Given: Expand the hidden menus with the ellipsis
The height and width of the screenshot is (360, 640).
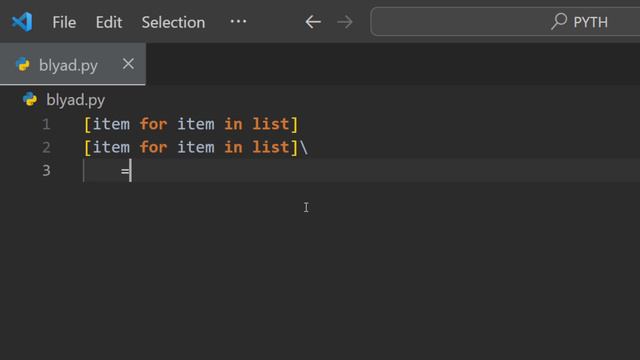Looking at the screenshot, I should tap(238, 22).
